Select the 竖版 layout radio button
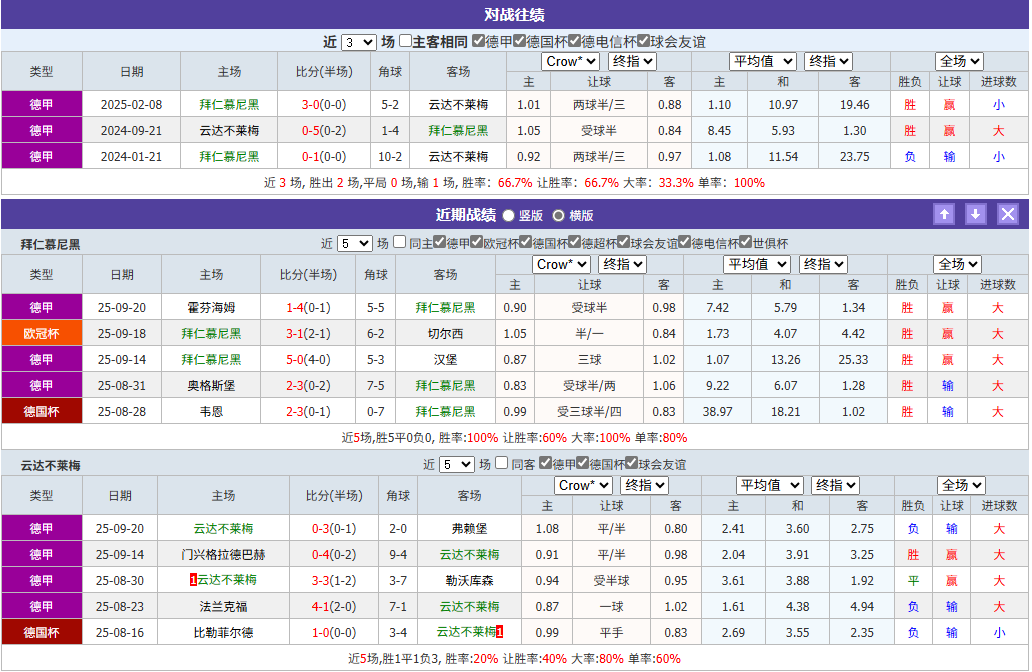The image size is (1032, 672). (x=508, y=214)
